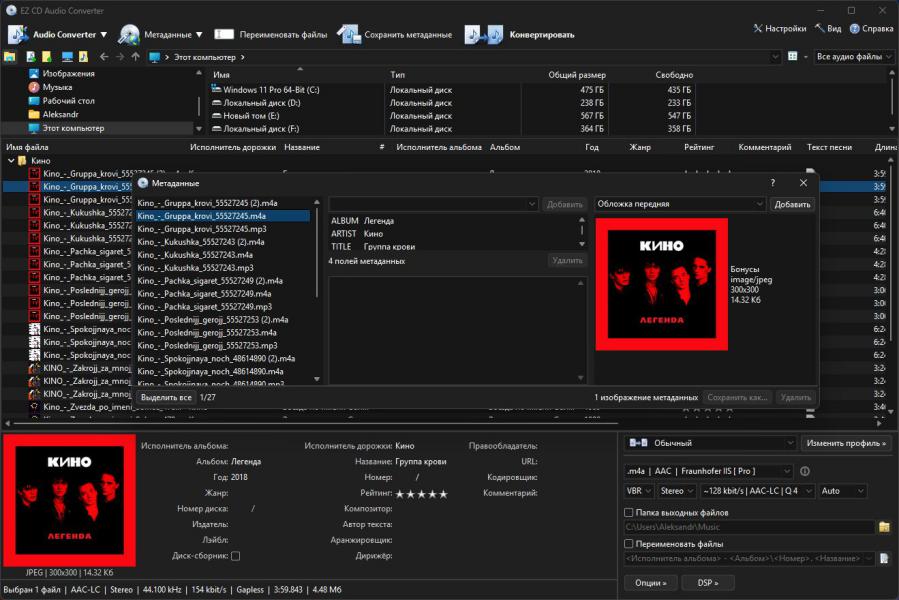
Task: Enable the Папка выходных файлов checkbox
Action: [x=629, y=513]
